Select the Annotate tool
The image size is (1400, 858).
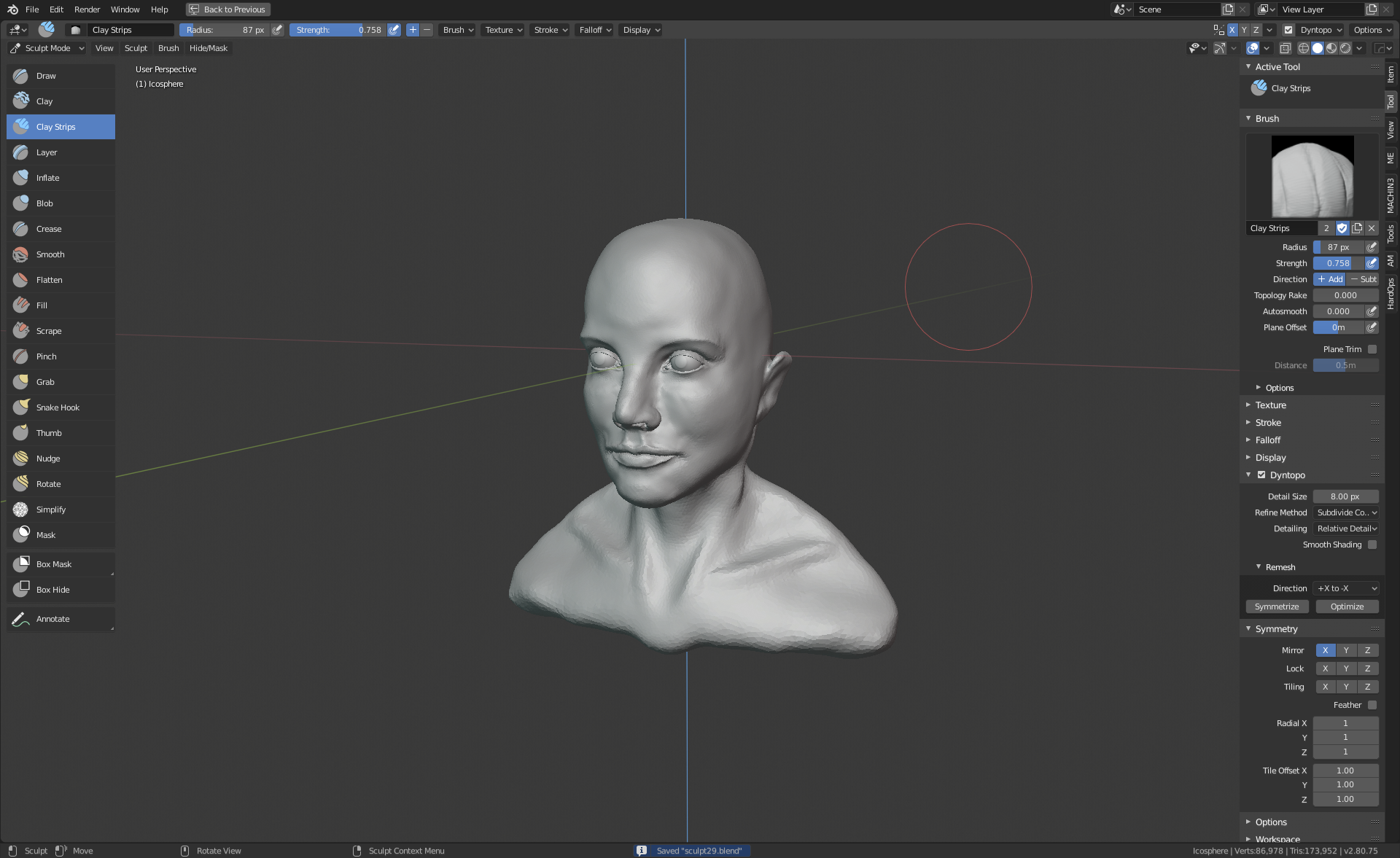tap(53, 619)
